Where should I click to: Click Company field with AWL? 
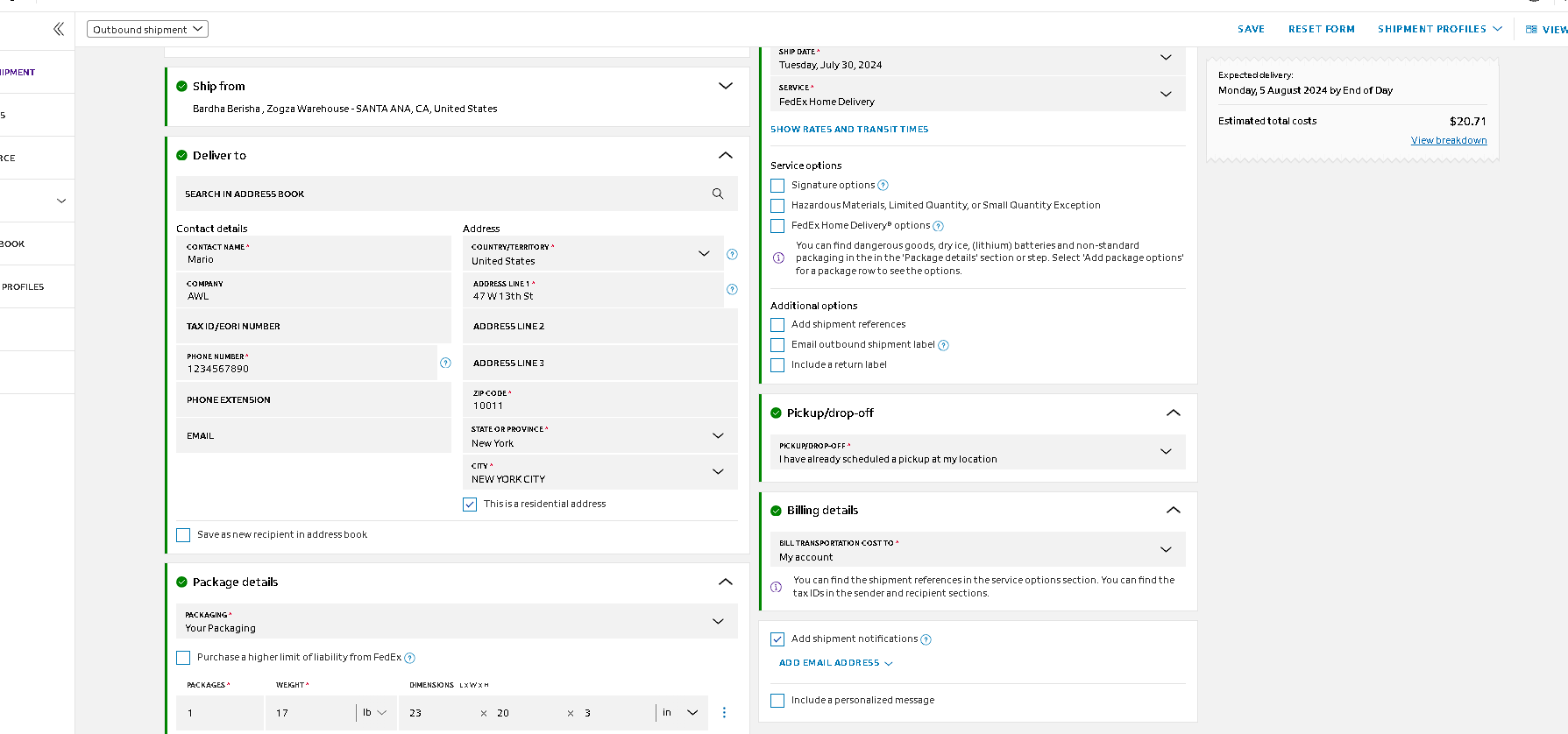(314, 290)
